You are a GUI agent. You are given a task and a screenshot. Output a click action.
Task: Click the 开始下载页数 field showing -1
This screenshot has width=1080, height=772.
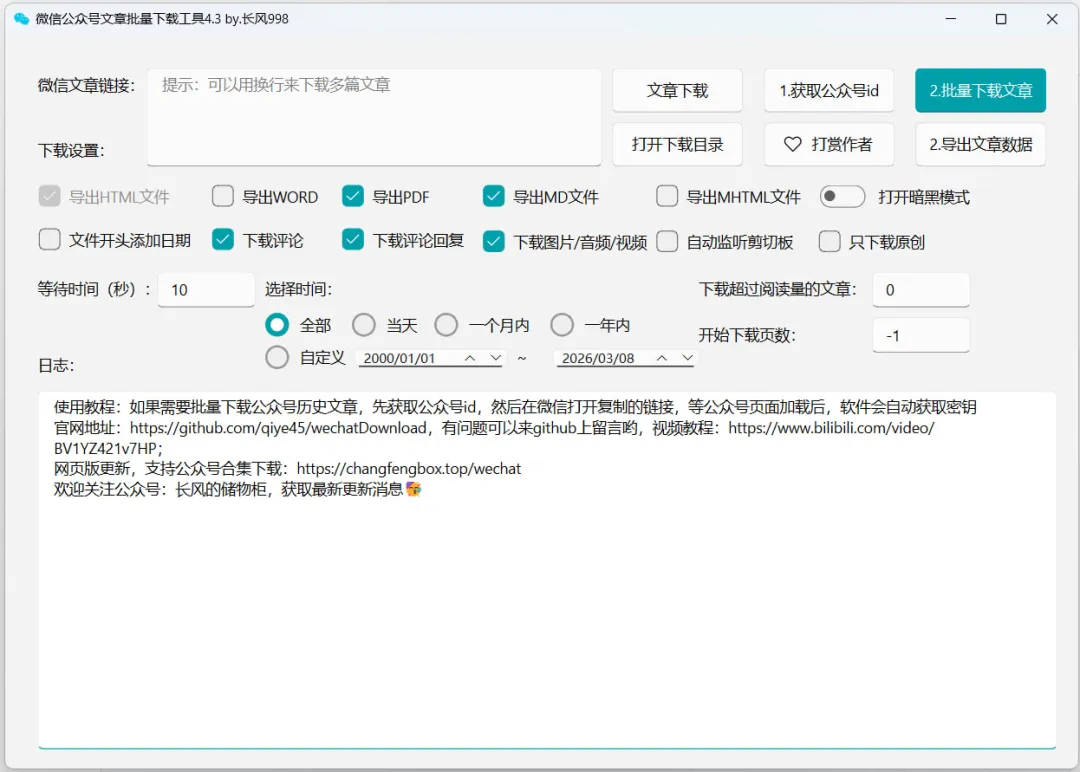click(x=921, y=335)
